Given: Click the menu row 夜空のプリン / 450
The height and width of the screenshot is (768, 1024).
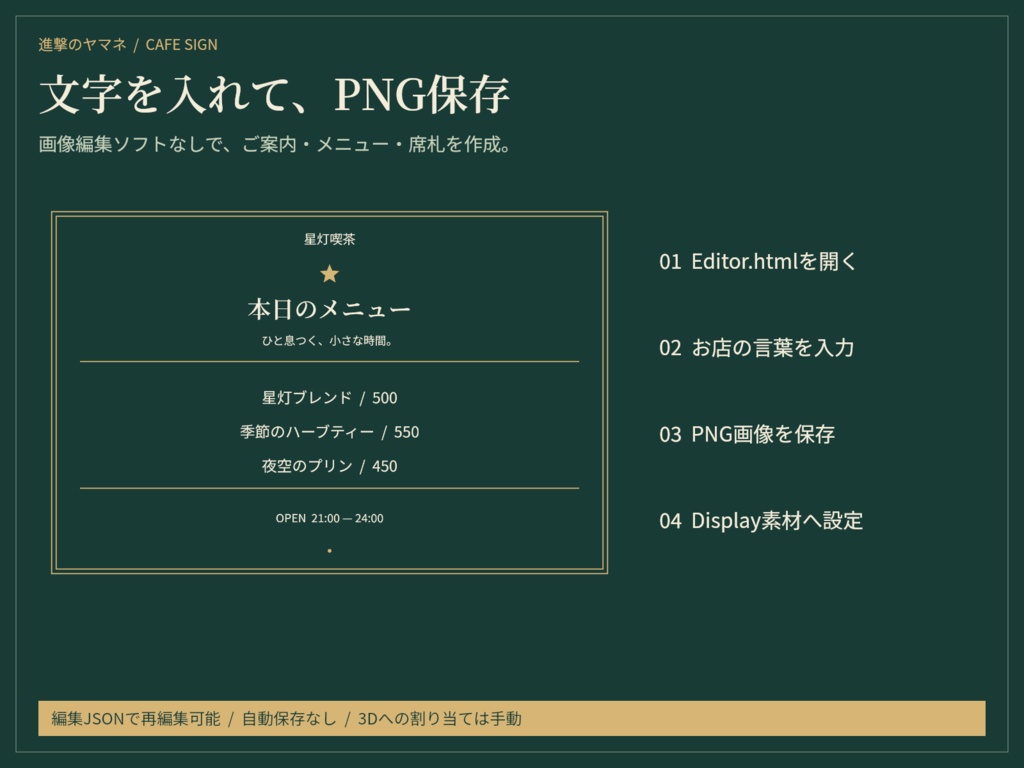Looking at the screenshot, I should 329,466.
